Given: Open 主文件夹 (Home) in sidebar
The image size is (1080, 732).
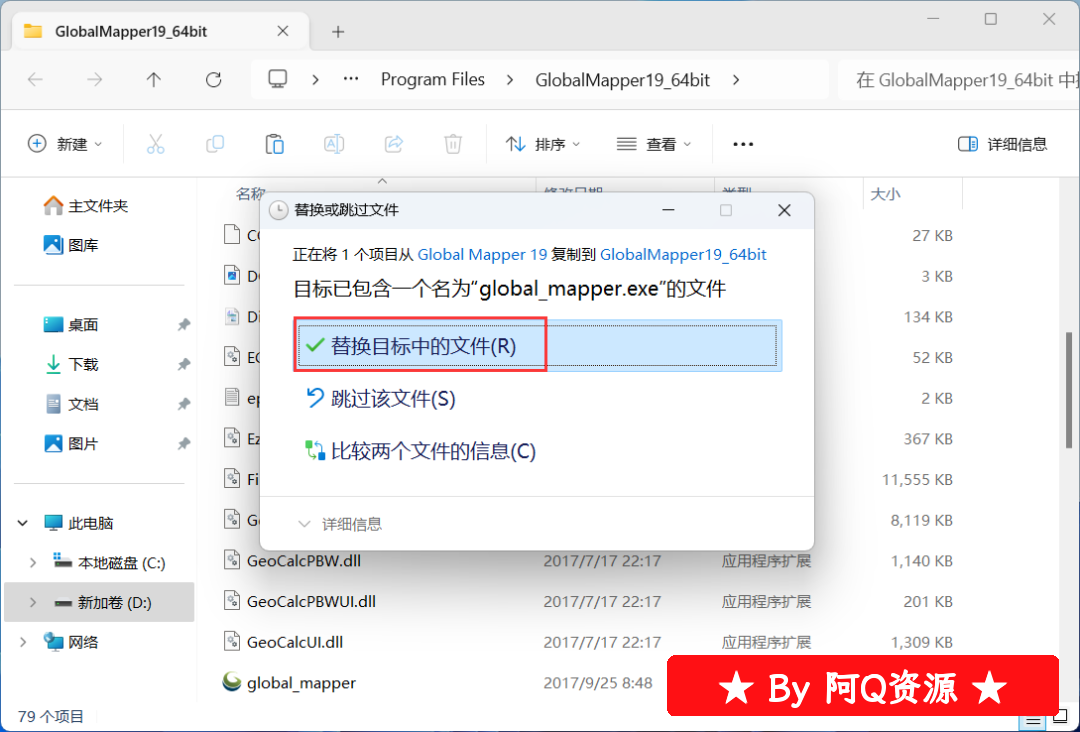Looking at the screenshot, I should click(86, 206).
